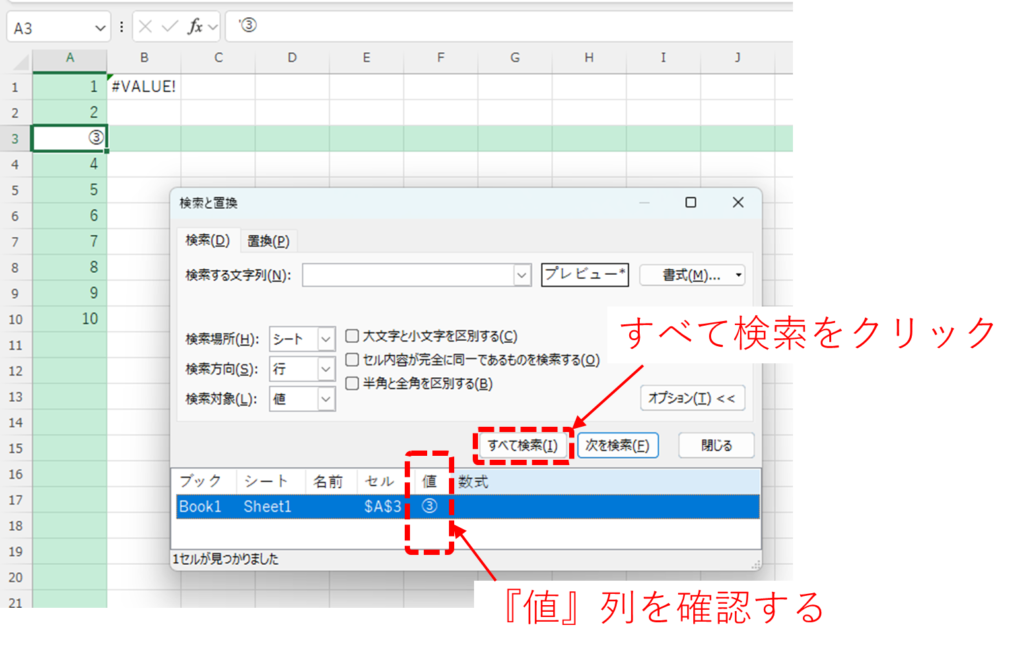Click the enter checkmark icon in formula bar
Viewport: 1024px width, 656px height.
pos(169,27)
